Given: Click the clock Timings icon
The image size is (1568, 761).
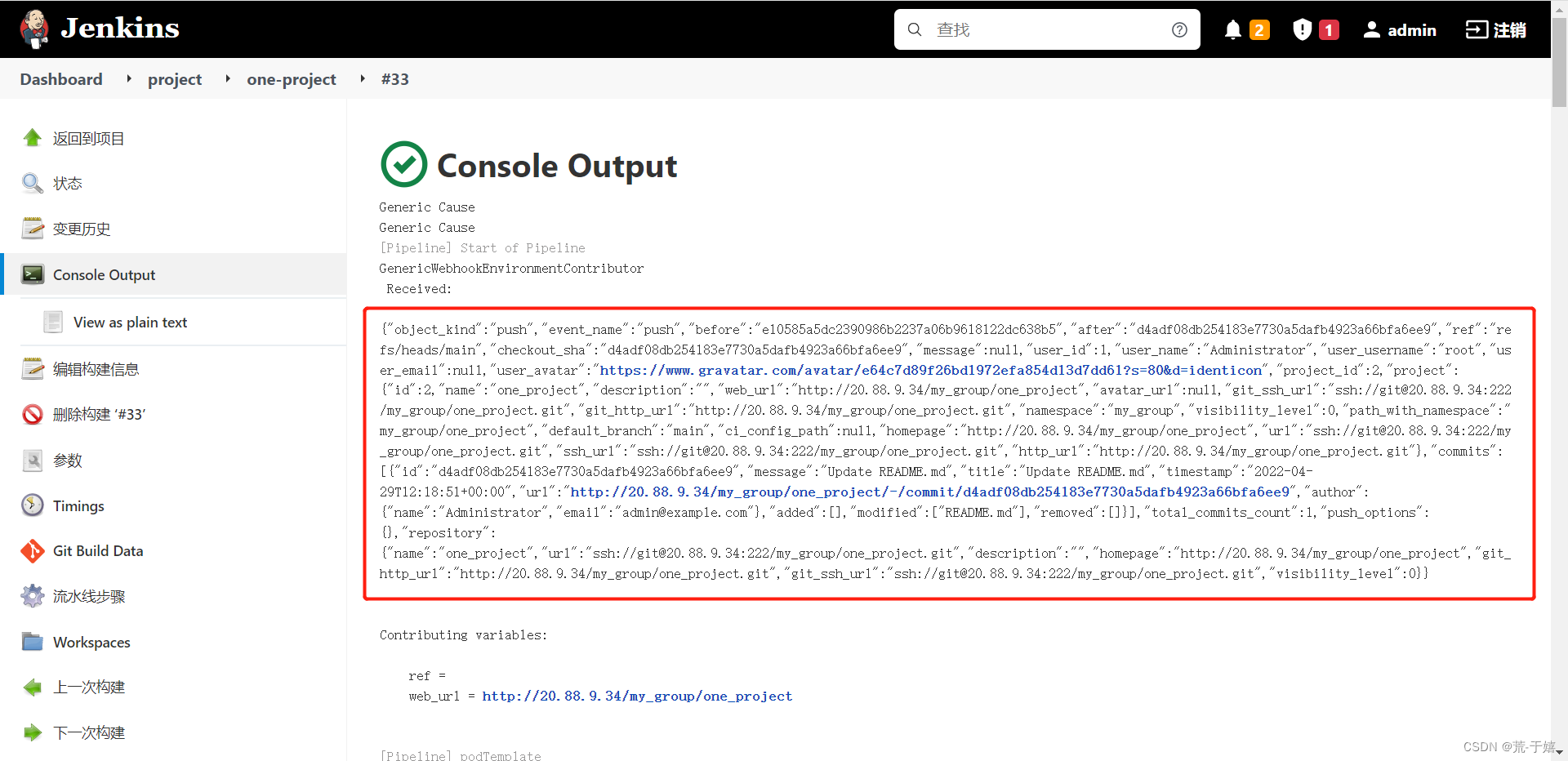Looking at the screenshot, I should click(33, 505).
